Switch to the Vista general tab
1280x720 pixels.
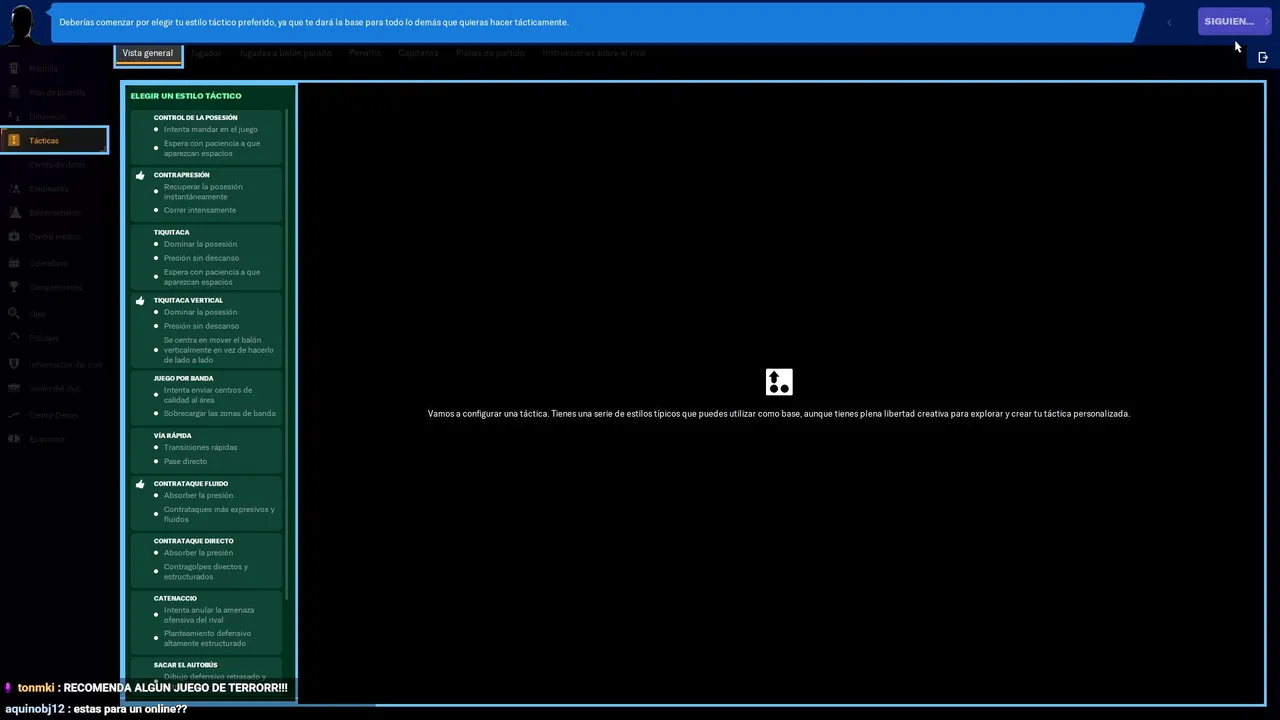(x=148, y=54)
